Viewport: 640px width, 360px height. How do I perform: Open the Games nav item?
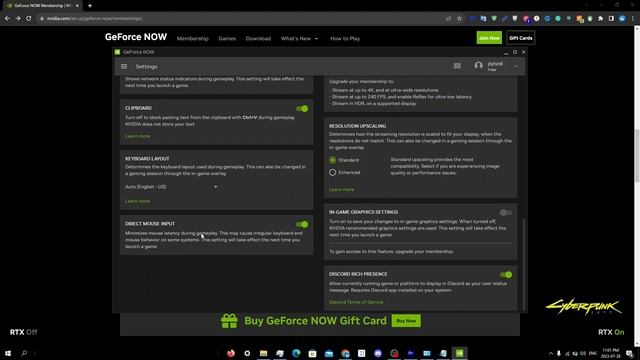(227, 38)
